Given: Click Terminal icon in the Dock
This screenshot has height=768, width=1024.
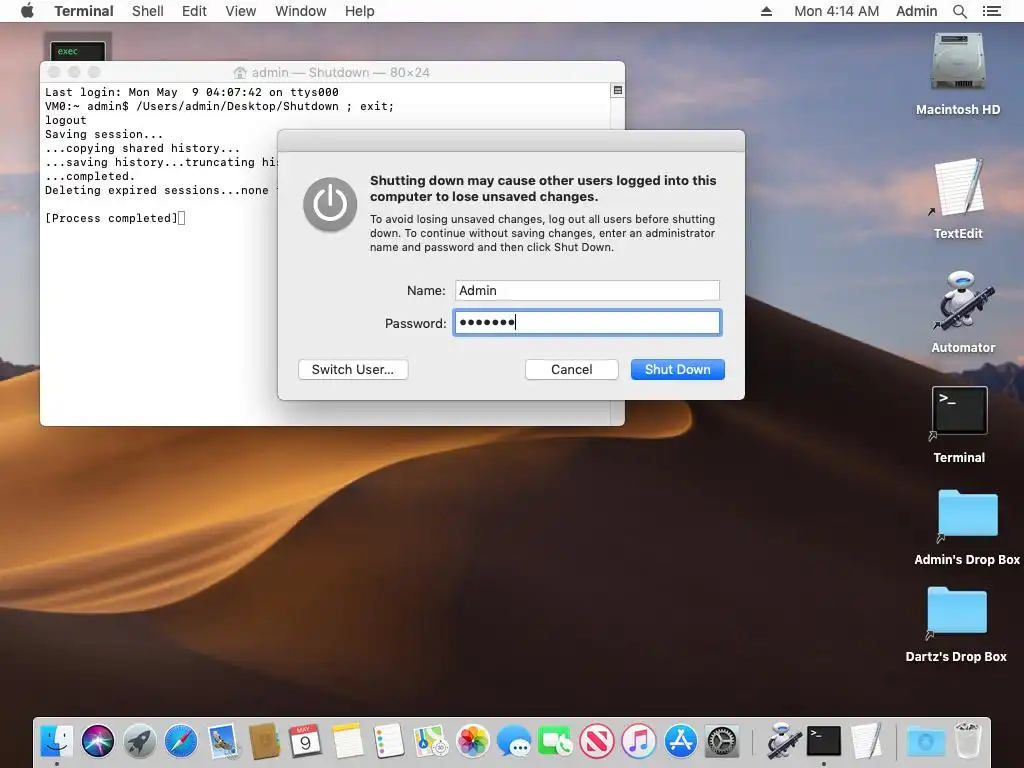Looking at the screenshot, I should pos(824,741).
